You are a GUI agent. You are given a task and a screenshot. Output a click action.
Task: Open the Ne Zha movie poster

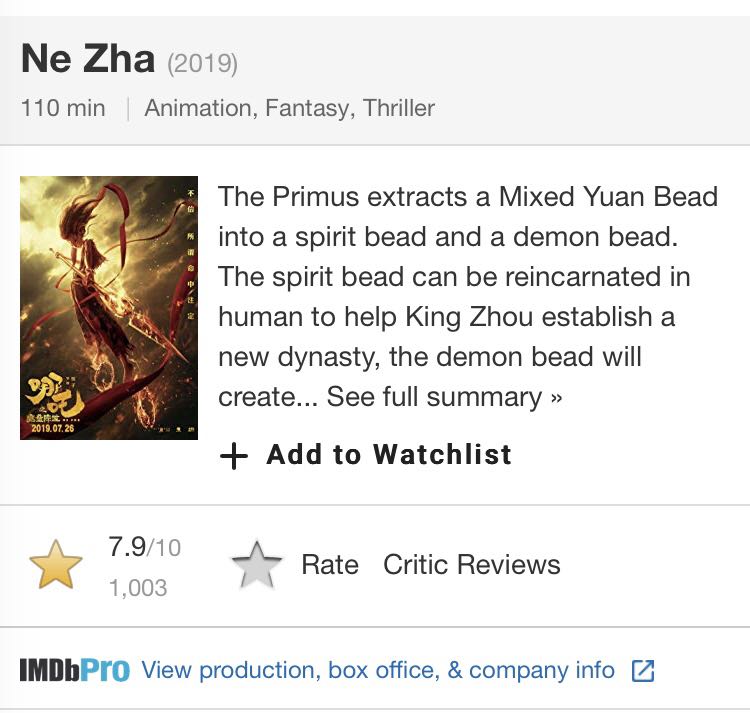click(x=109, y=307)
